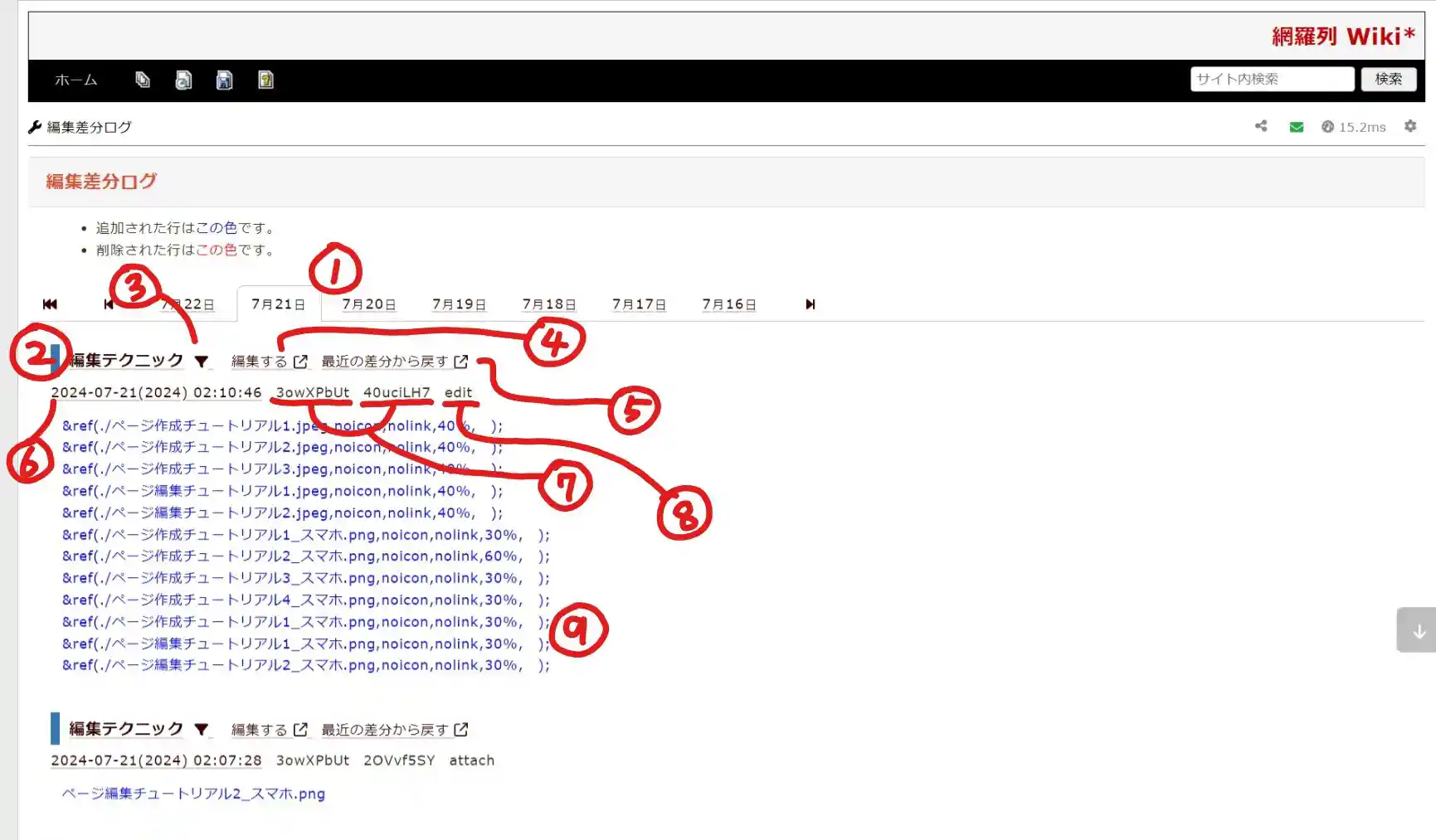Image resolution: width=1436 pixels, height=840 pixels.
Task: Open the recent changes icon in navbar
Action: click(x=183, y=80)
